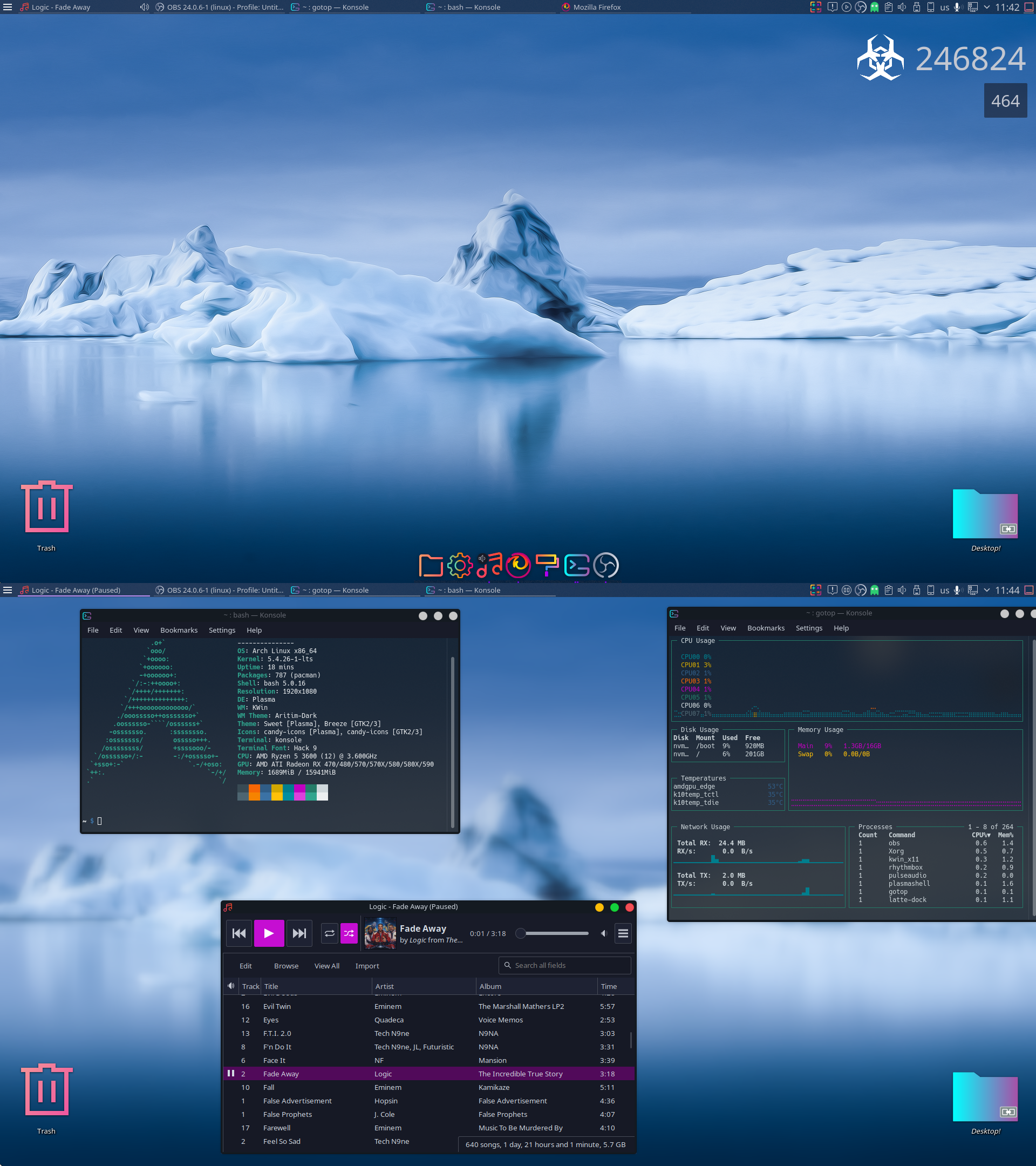Launch OBS Studio from the dock
Screen dimensions: 1036x1166
[x=605, y=565]
